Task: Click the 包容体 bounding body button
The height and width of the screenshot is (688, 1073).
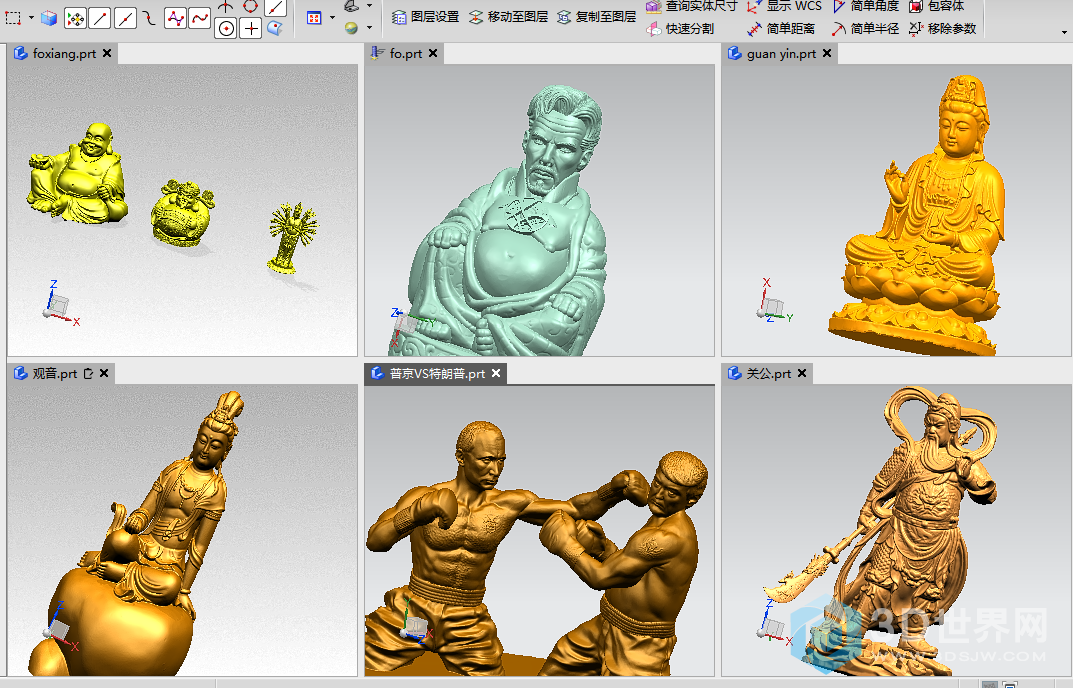Action: click(937, 6)
